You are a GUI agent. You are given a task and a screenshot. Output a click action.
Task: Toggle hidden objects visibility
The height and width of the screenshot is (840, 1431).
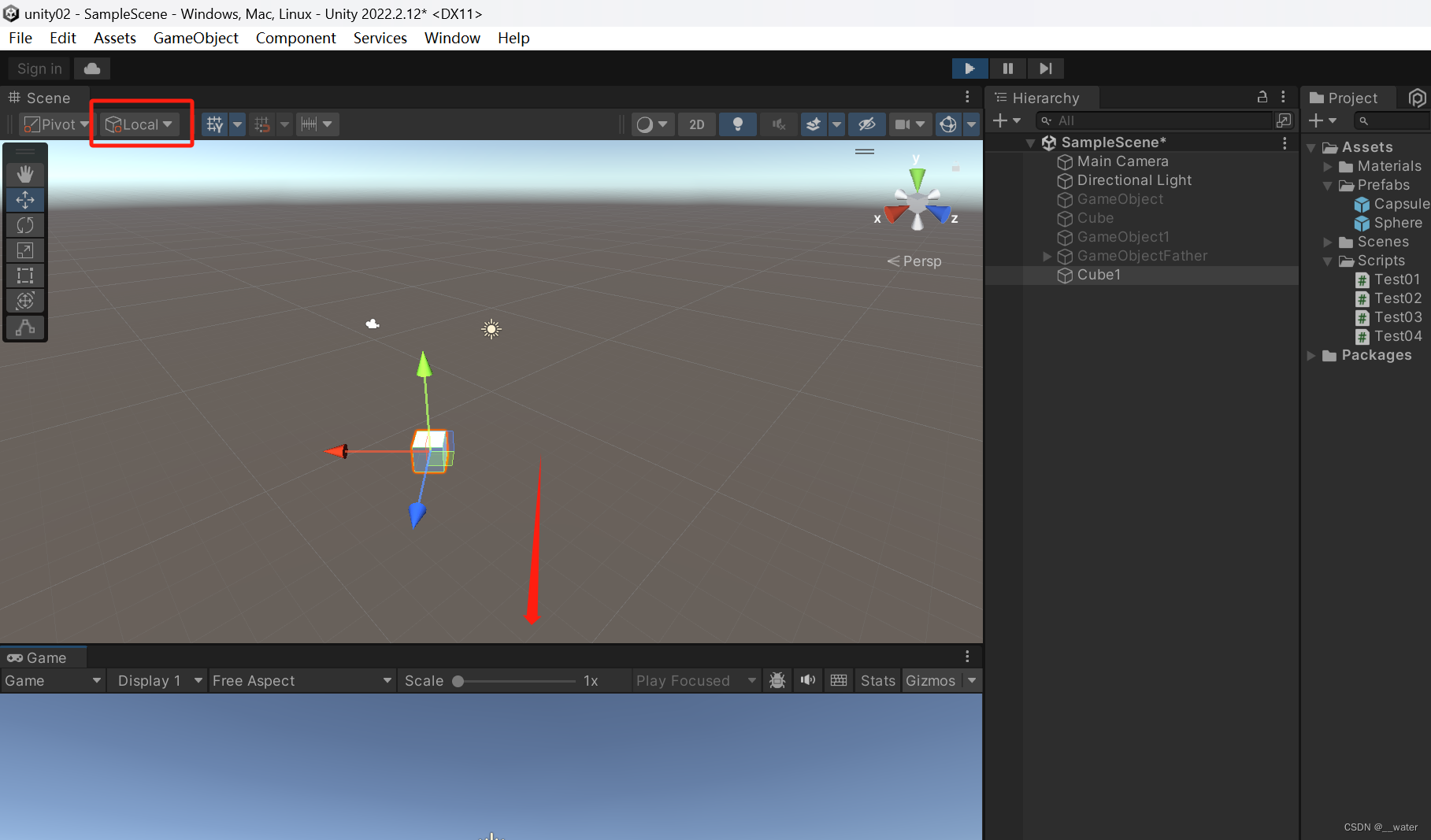[866, 124]
